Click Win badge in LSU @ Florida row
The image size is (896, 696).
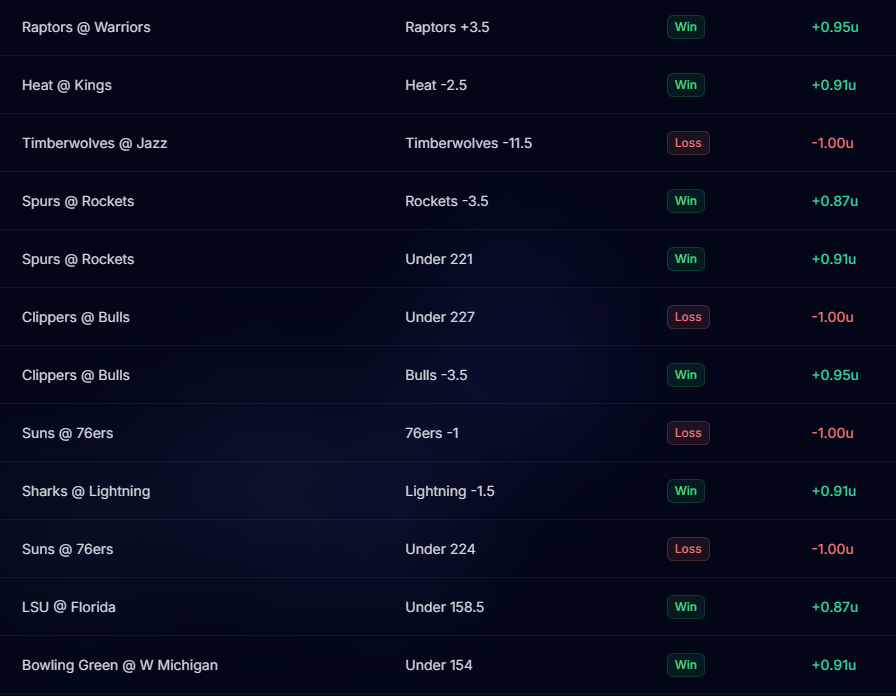(x=686, y=607)
